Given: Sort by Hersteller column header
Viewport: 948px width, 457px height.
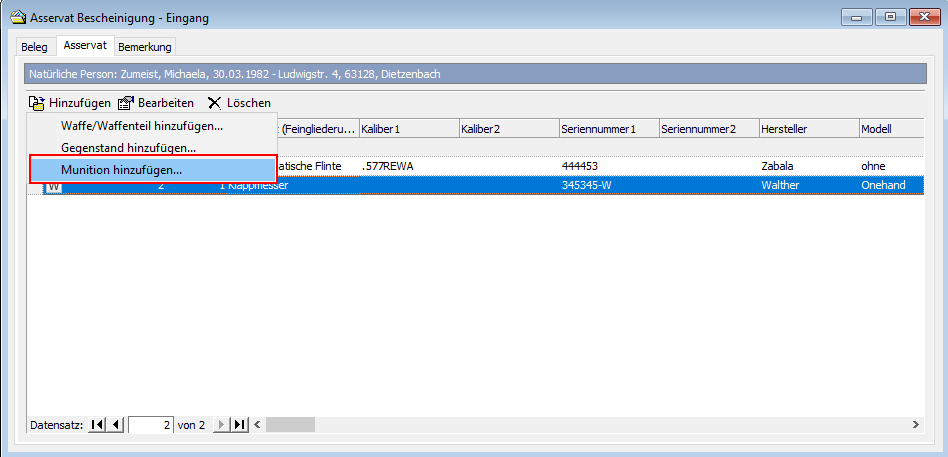Looking at the screenshot, I should [807, 129].
